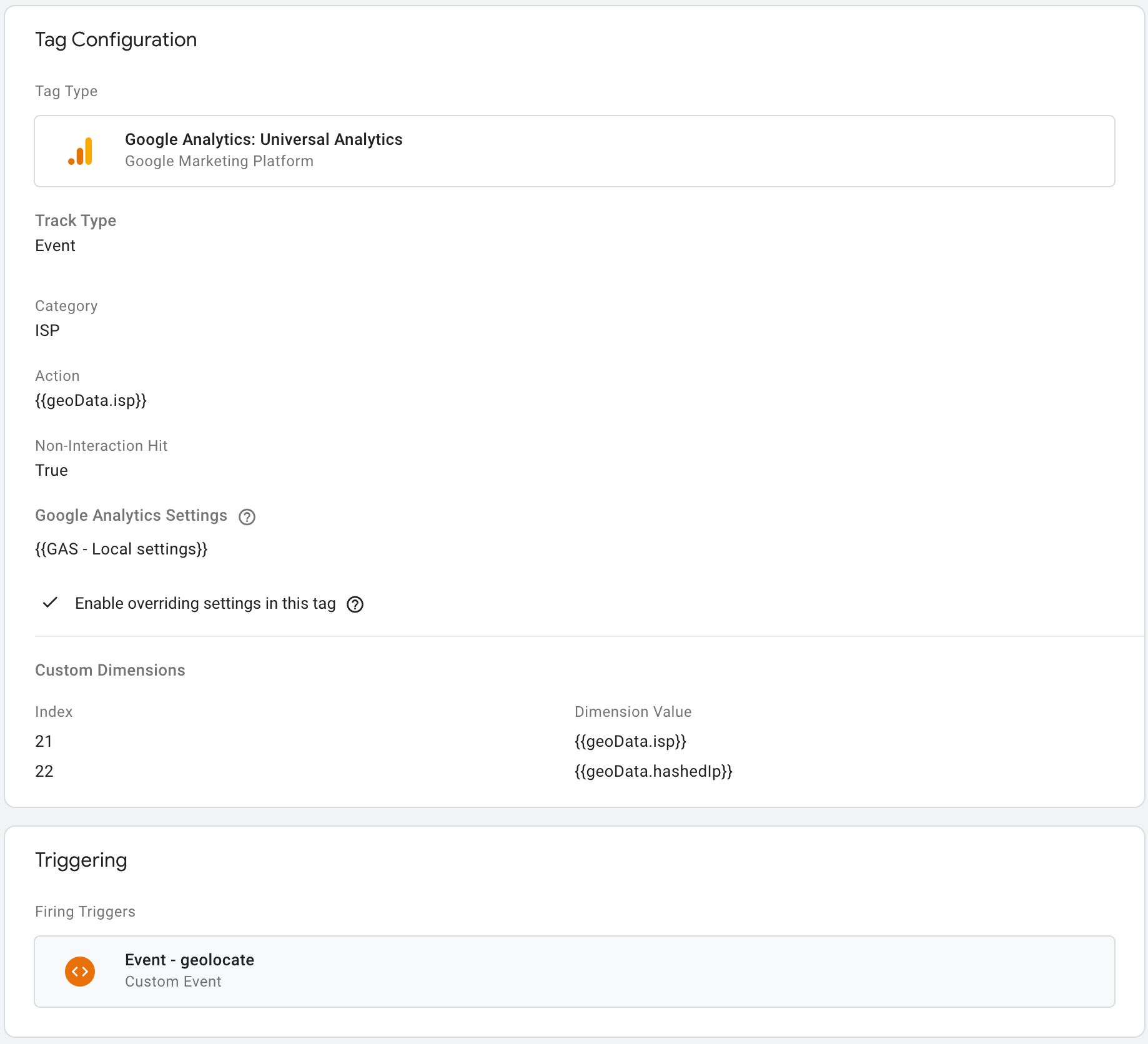Click the Tag Configuration heading
This screenshot has width=1148, height=1044.
tap(116, 40)
